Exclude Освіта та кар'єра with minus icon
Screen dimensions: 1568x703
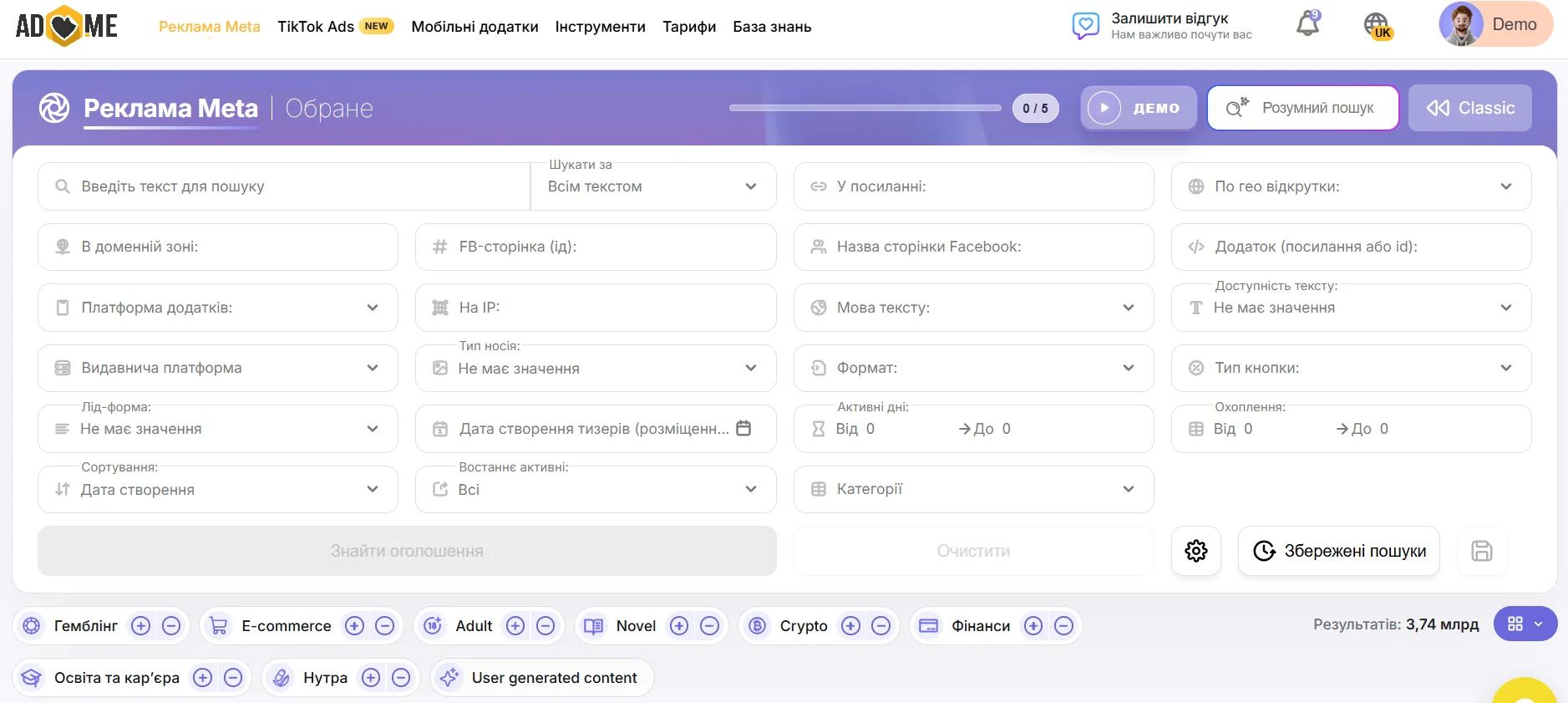[233, 678]
